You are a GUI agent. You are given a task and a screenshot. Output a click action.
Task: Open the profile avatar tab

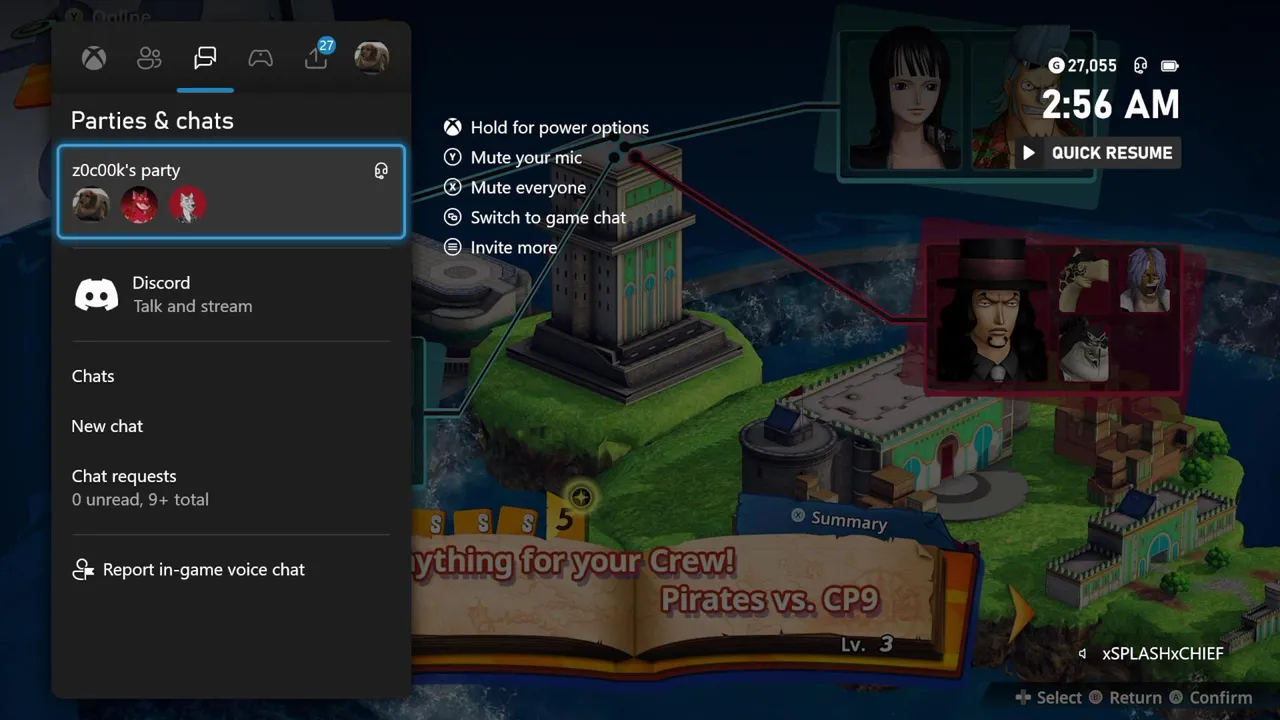click(372, 57)
